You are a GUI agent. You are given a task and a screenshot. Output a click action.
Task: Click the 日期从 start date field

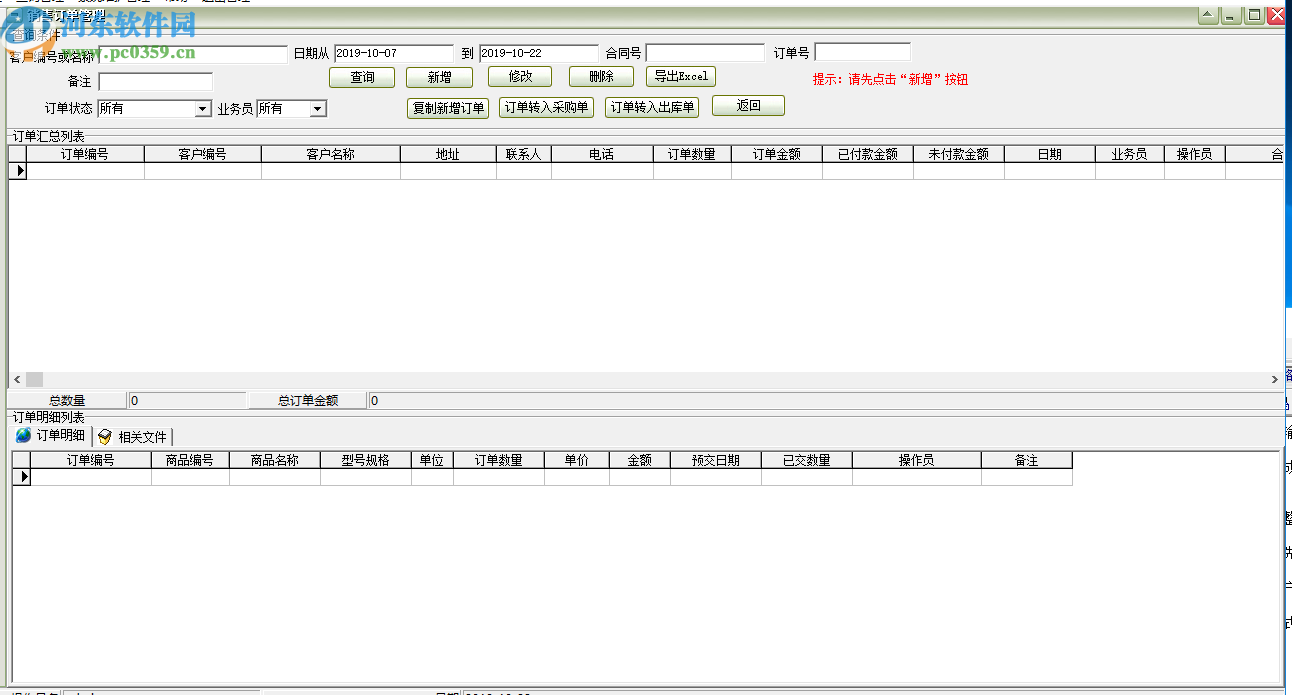pyautogui.click(x=394, y=53)
